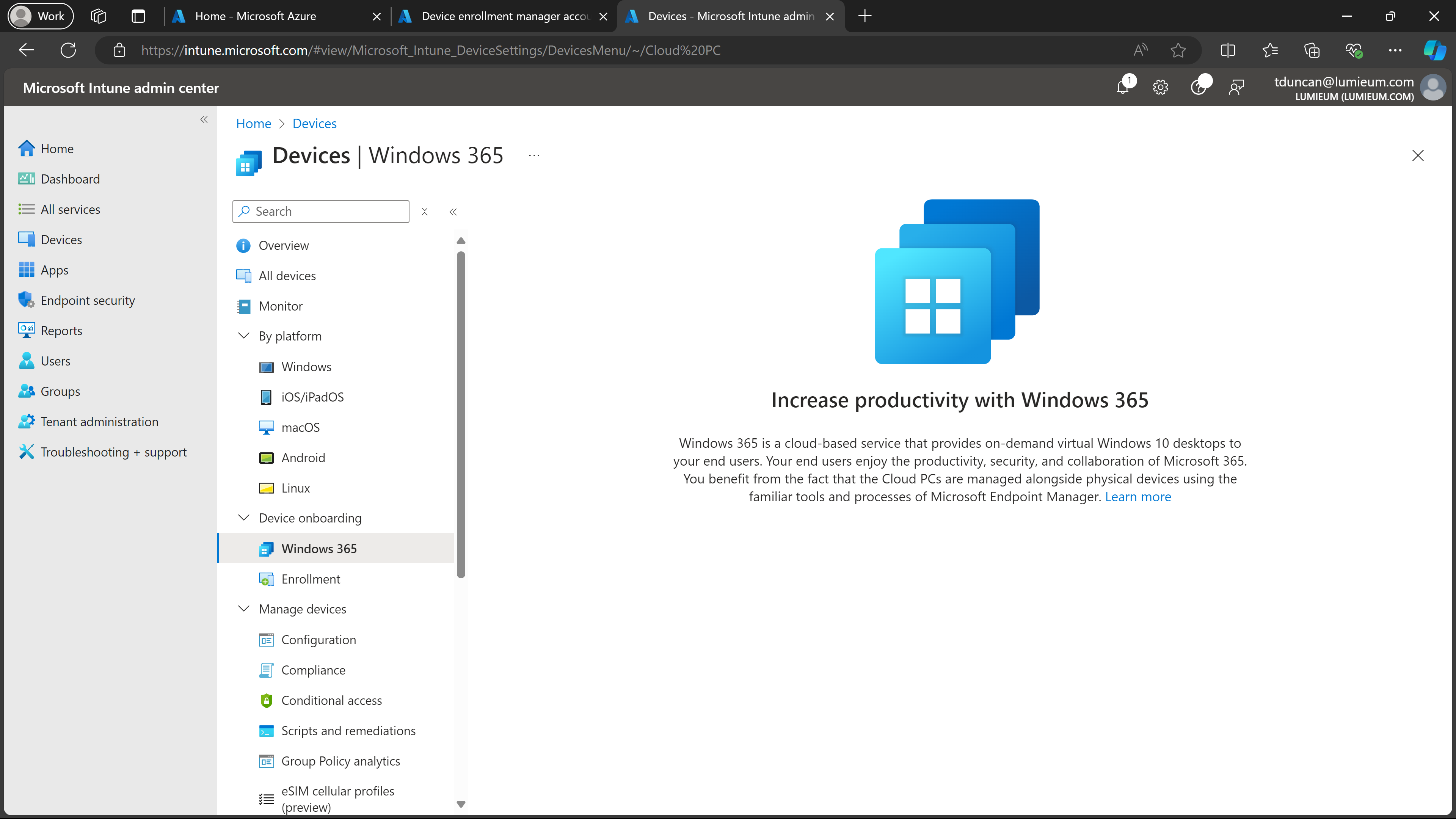The image size is (1456, 819).
Task: Open the portal settings gear icon
Action: [x=1160, y=88]
